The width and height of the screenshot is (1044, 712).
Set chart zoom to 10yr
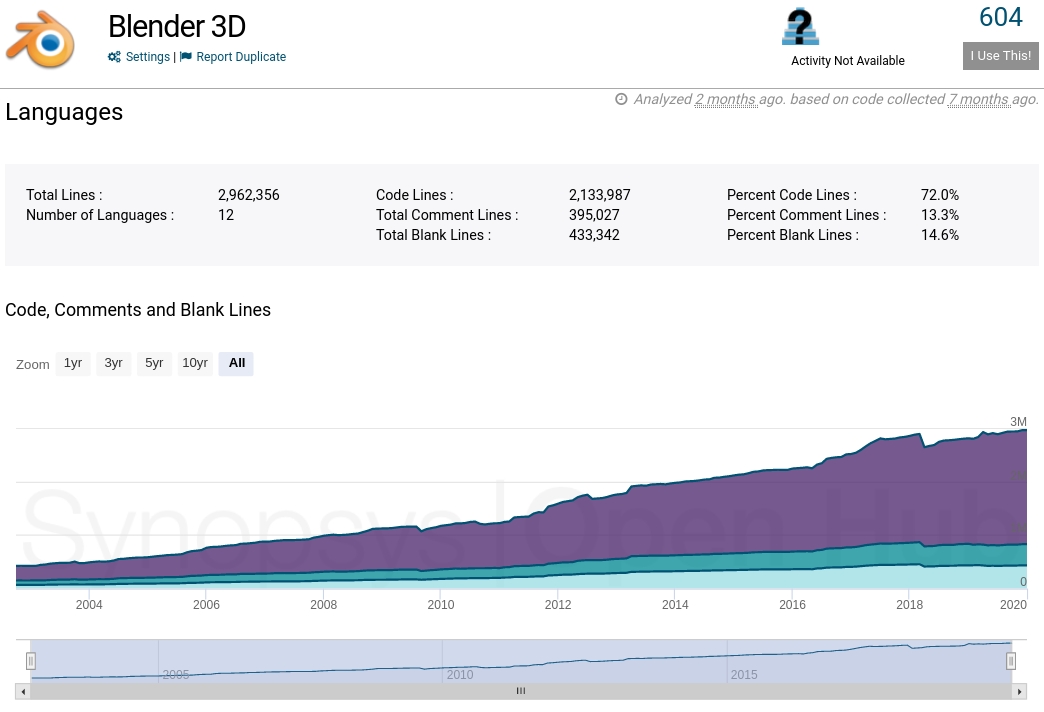[x=195, y=364]
